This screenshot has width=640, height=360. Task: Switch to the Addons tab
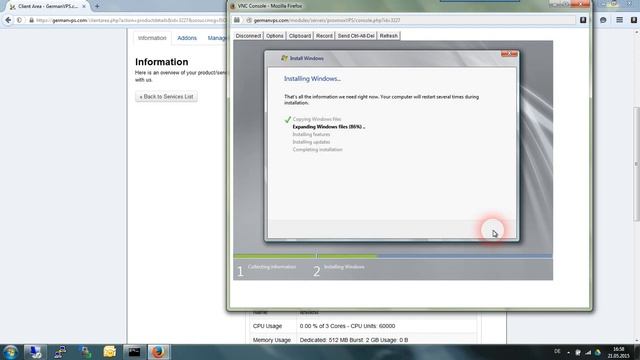[187, 38]
